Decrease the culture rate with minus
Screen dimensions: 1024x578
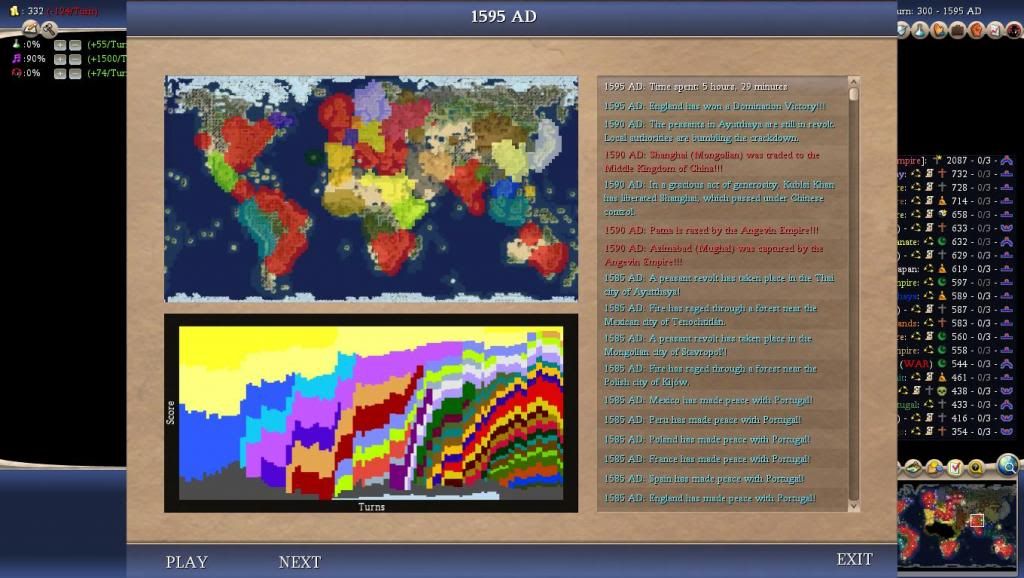tap(75, 59)
